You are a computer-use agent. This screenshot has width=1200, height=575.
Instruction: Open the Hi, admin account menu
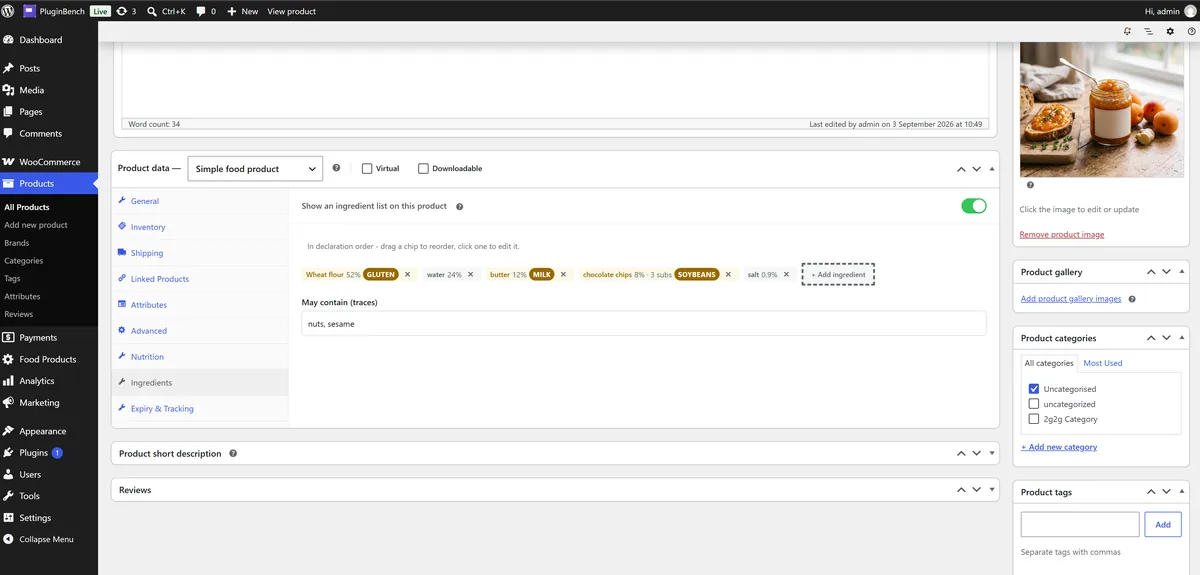pyautogui.click(x=1169, y=11)
